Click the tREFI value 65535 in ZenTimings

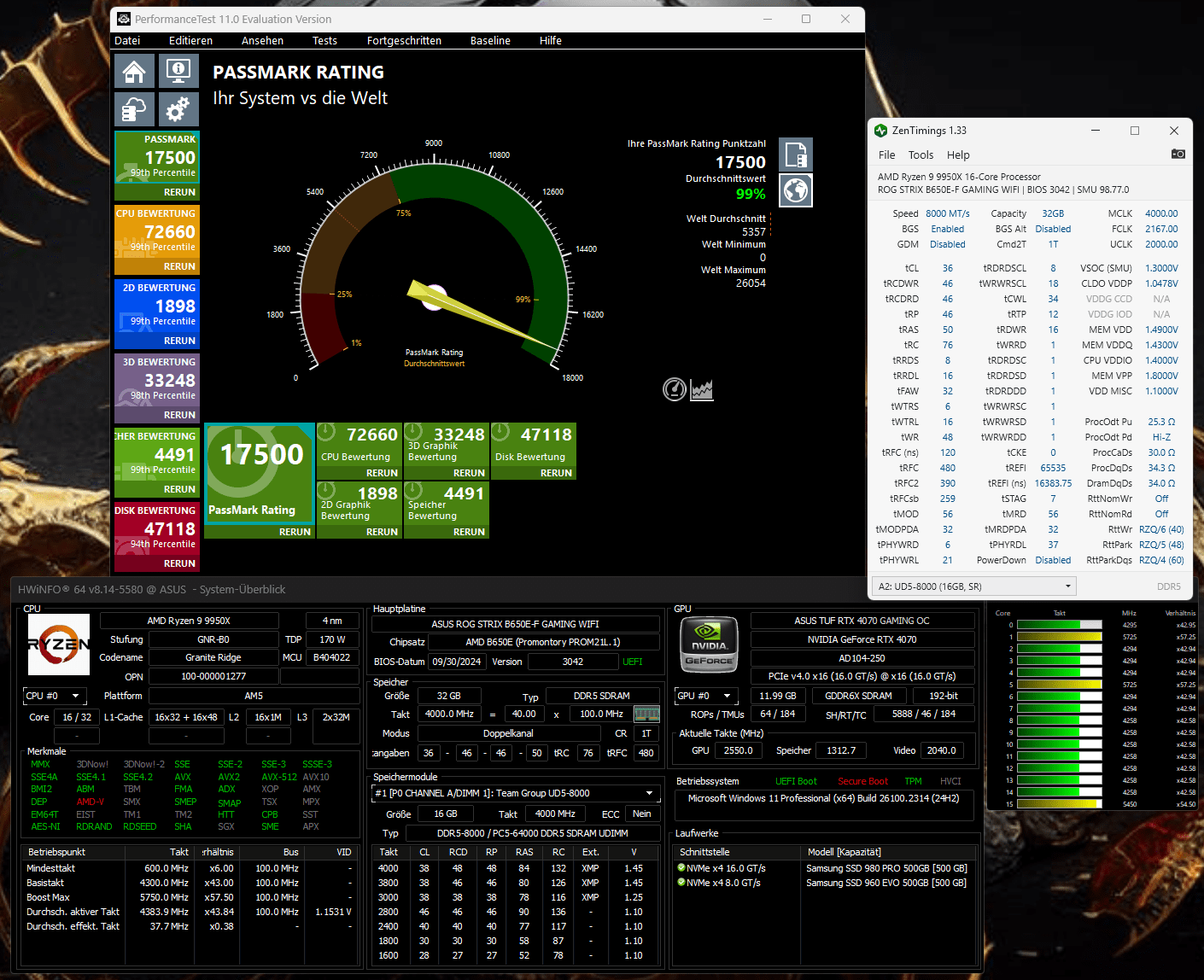coord(1053,468)
